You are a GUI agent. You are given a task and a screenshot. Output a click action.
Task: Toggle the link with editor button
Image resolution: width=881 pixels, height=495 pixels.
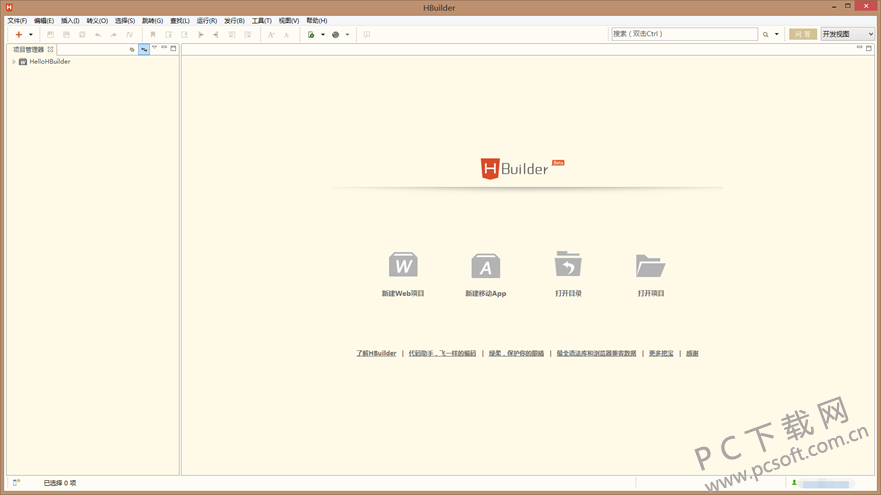(x=144, y=49)
